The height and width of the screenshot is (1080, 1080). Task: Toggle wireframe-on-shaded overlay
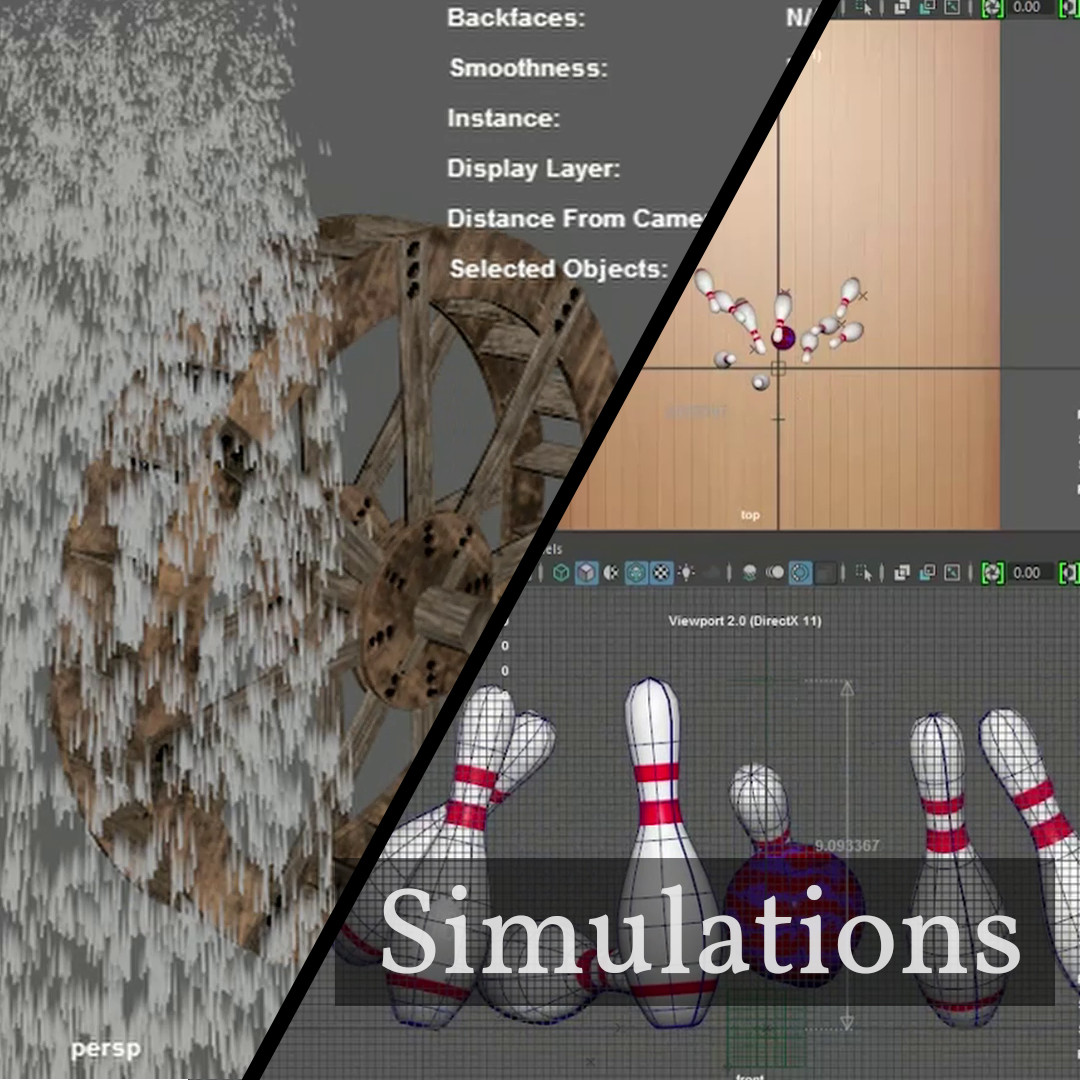[x=610, y=572]
